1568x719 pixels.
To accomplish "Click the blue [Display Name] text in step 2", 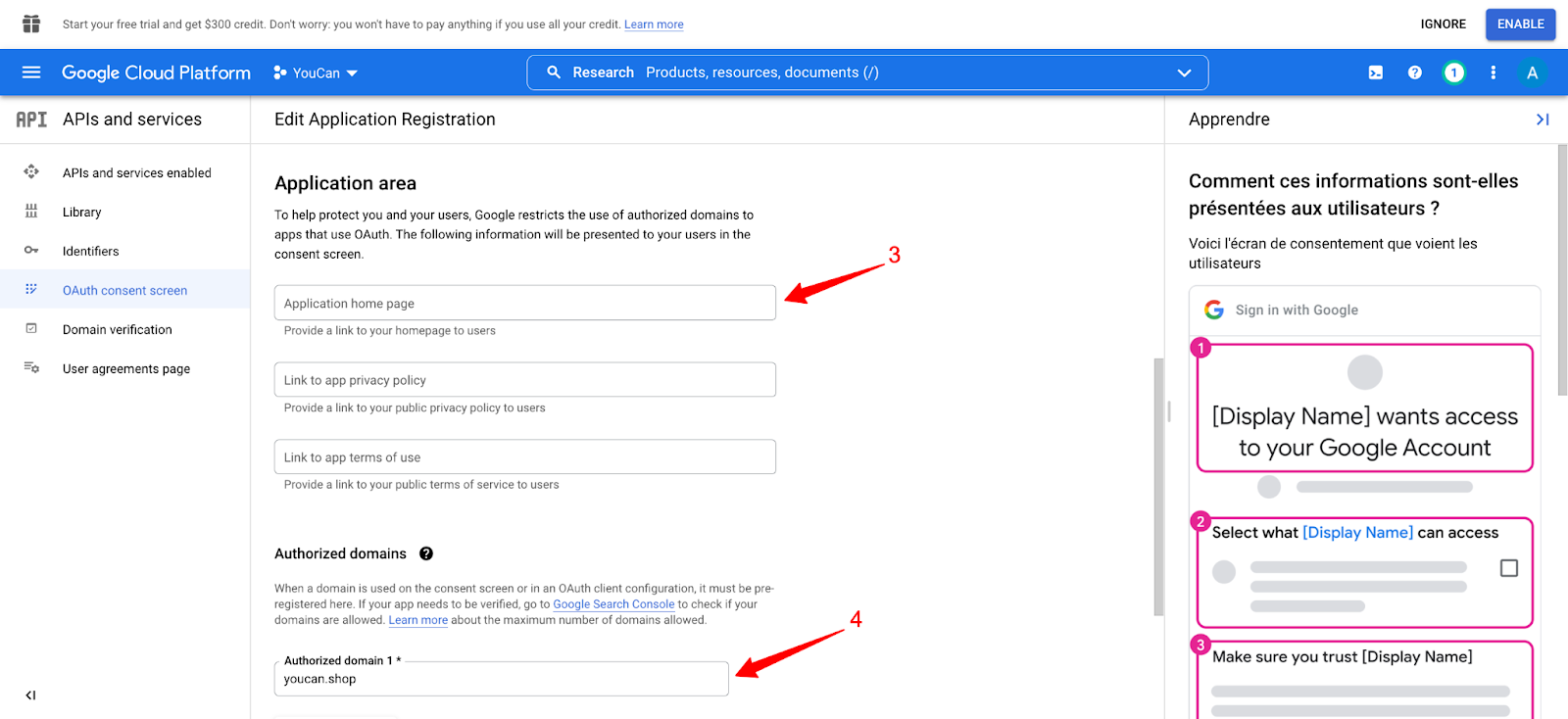I will (1357, 533).
